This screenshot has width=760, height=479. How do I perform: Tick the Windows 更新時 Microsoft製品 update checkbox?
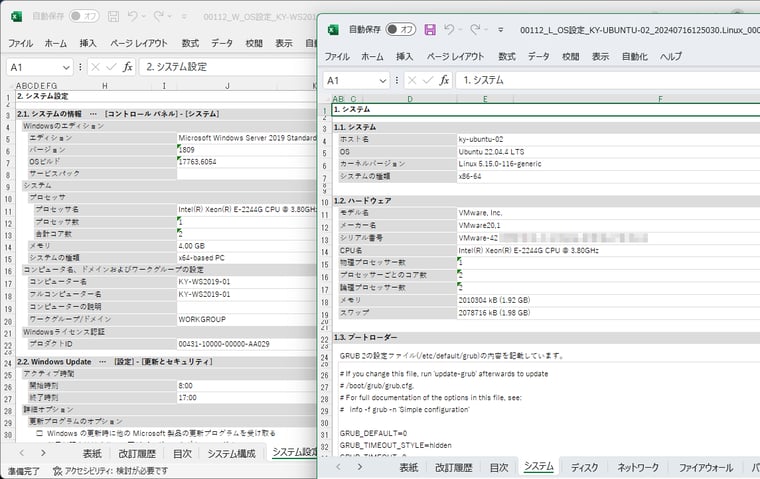coord(40,433)
